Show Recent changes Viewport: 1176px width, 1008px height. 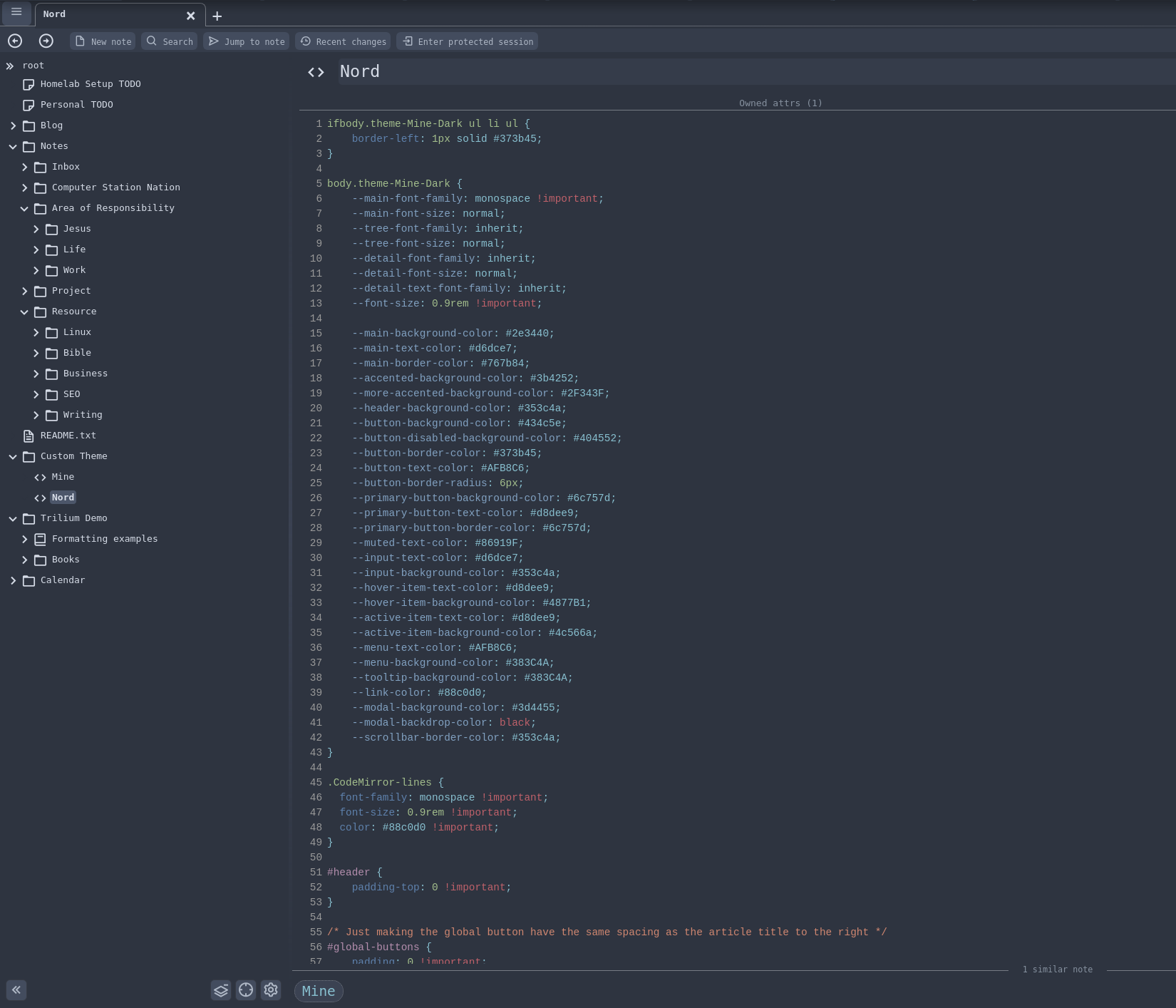click(x=343, y=41)
